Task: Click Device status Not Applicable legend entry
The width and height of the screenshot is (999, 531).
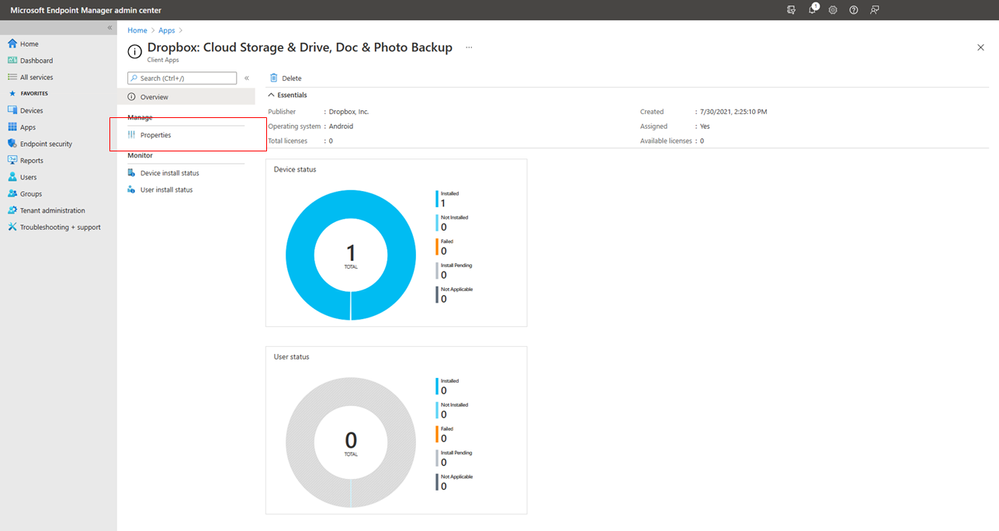Action: [x=454, y=294]
